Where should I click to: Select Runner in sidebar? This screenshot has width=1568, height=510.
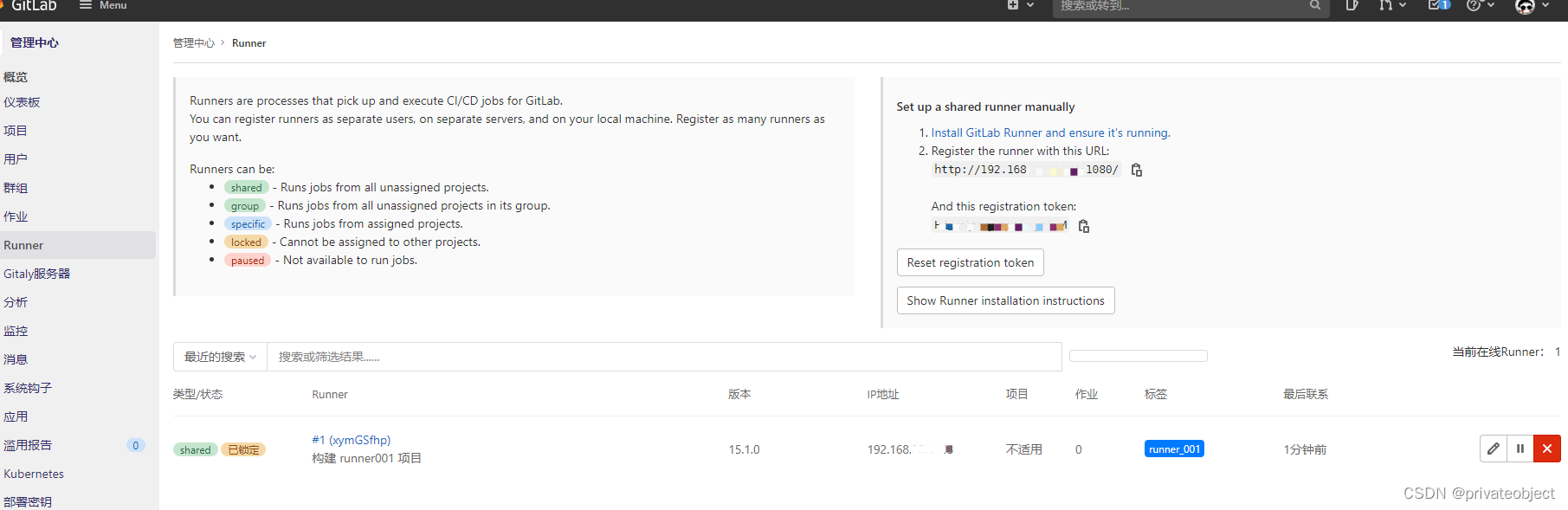(x=78, y=245)
